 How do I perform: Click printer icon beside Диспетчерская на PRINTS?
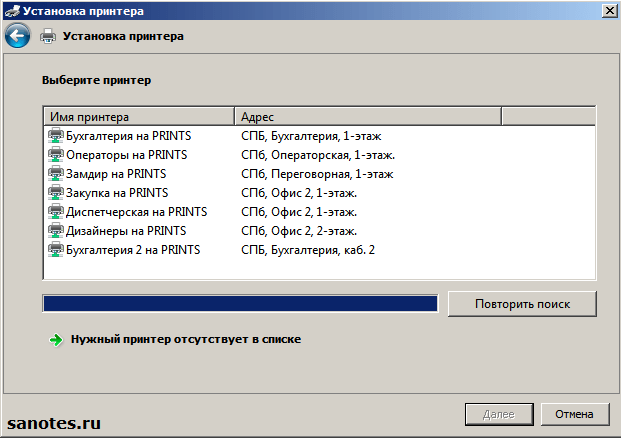click(x=55, y=212)
